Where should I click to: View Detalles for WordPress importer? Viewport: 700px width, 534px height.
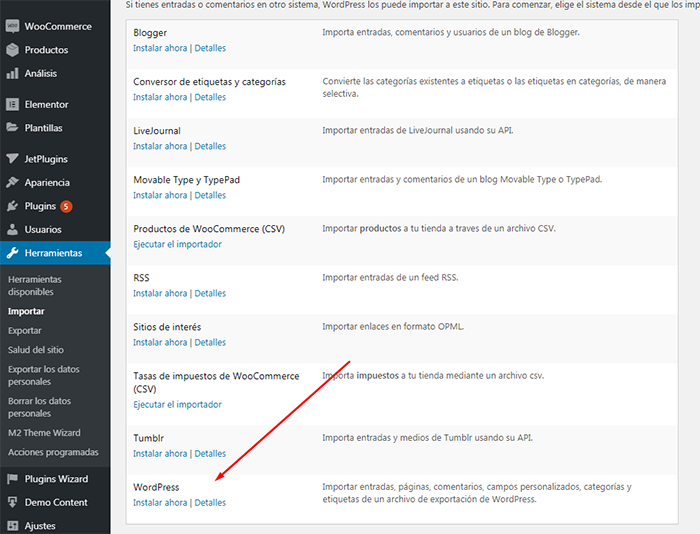point(210,503)
